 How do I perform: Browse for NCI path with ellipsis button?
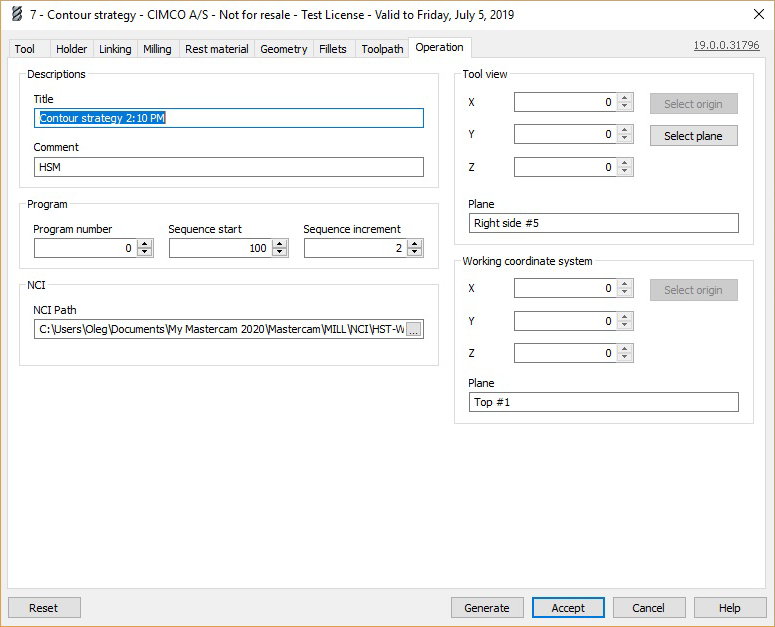[414, 330]
